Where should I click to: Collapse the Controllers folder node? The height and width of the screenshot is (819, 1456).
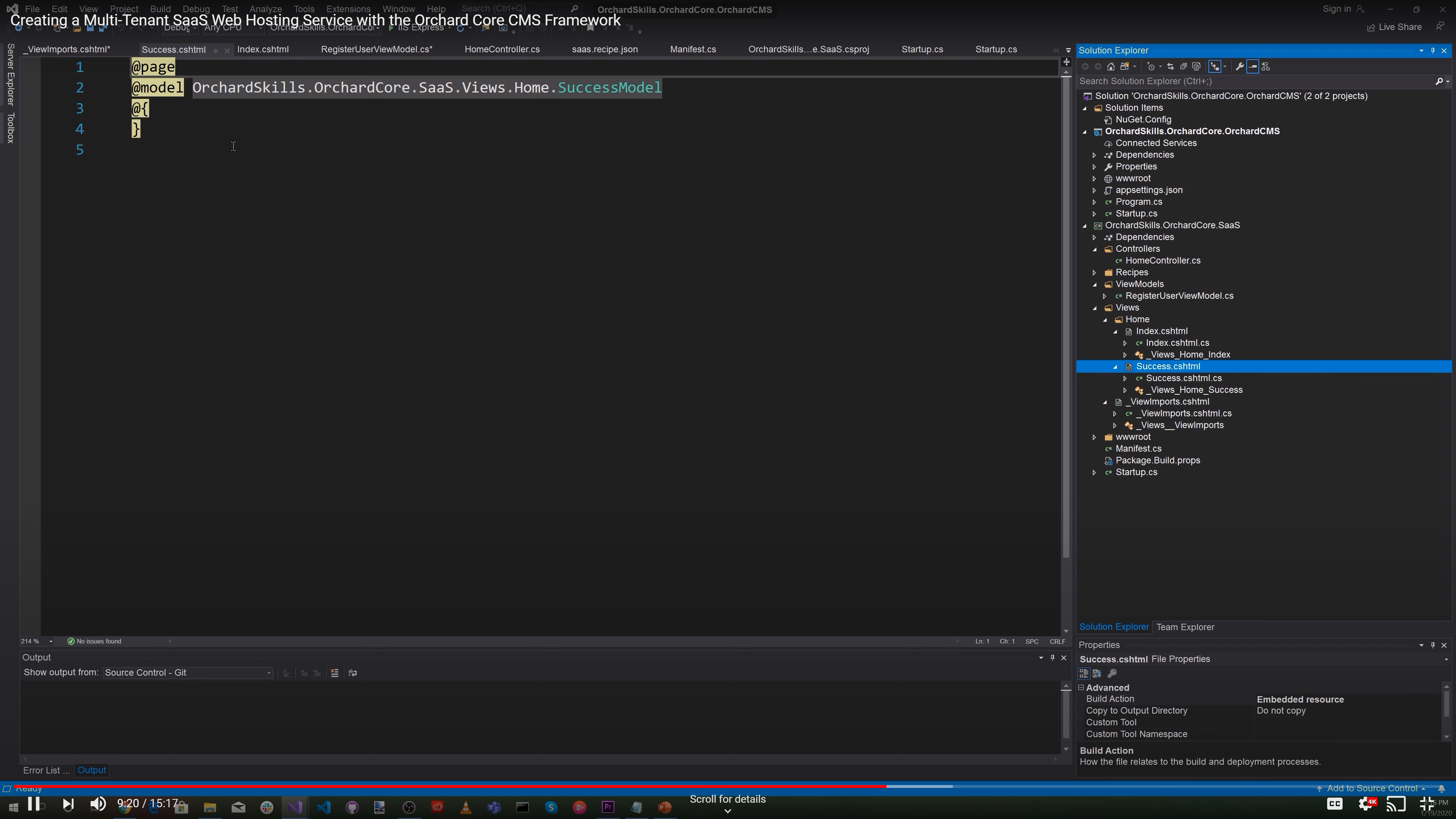(x=1095, y=249)
